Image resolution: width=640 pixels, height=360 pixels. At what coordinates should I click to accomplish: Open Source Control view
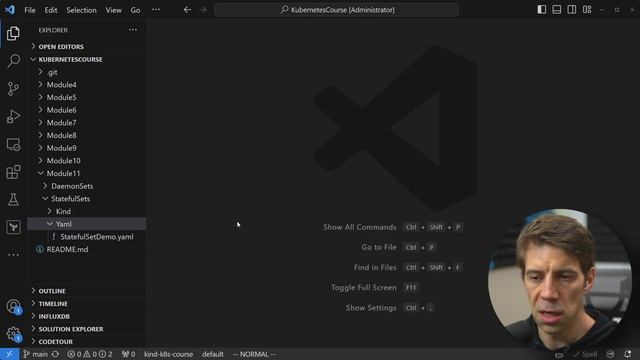tap(13, 89)
